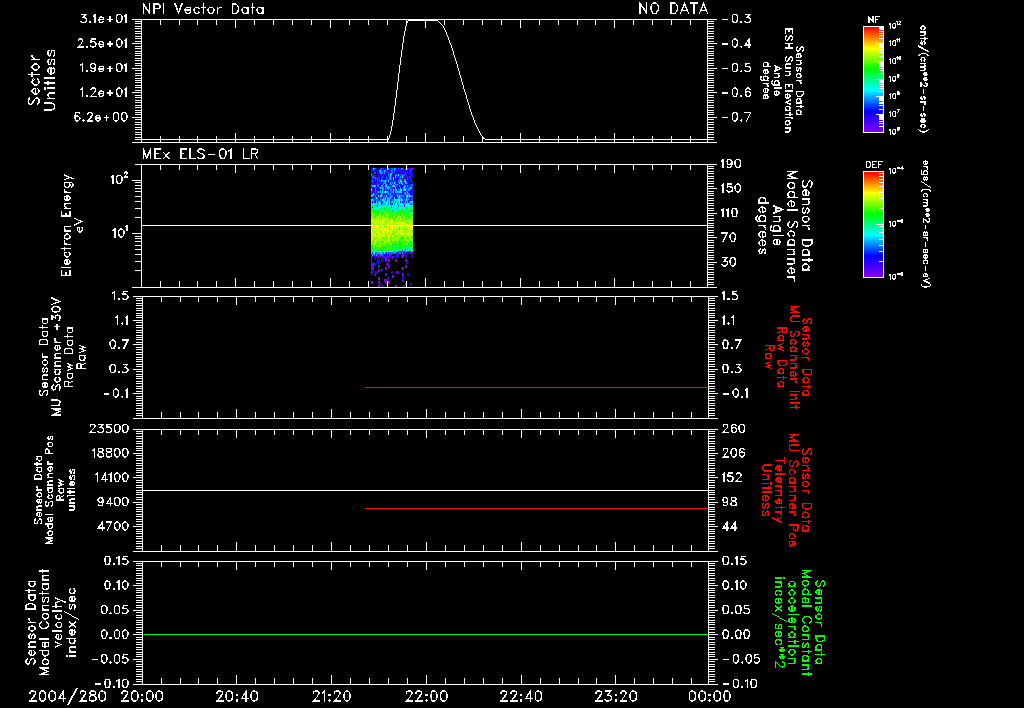Click the 'Model Scanner Angle degrees' axis label
The height and width of the screenshot is (708, 1024).
tap(784, 225)
